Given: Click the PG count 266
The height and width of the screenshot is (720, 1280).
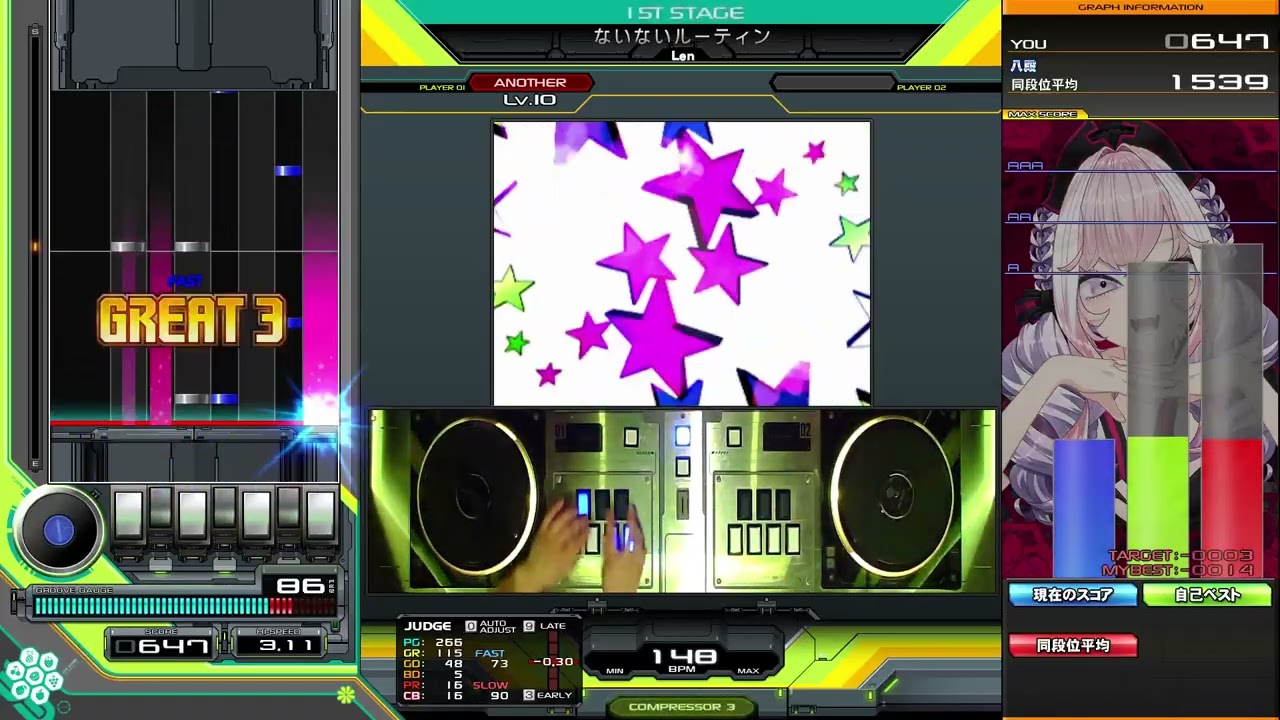Looking at the screenshot, I should [x=447, y=643].
